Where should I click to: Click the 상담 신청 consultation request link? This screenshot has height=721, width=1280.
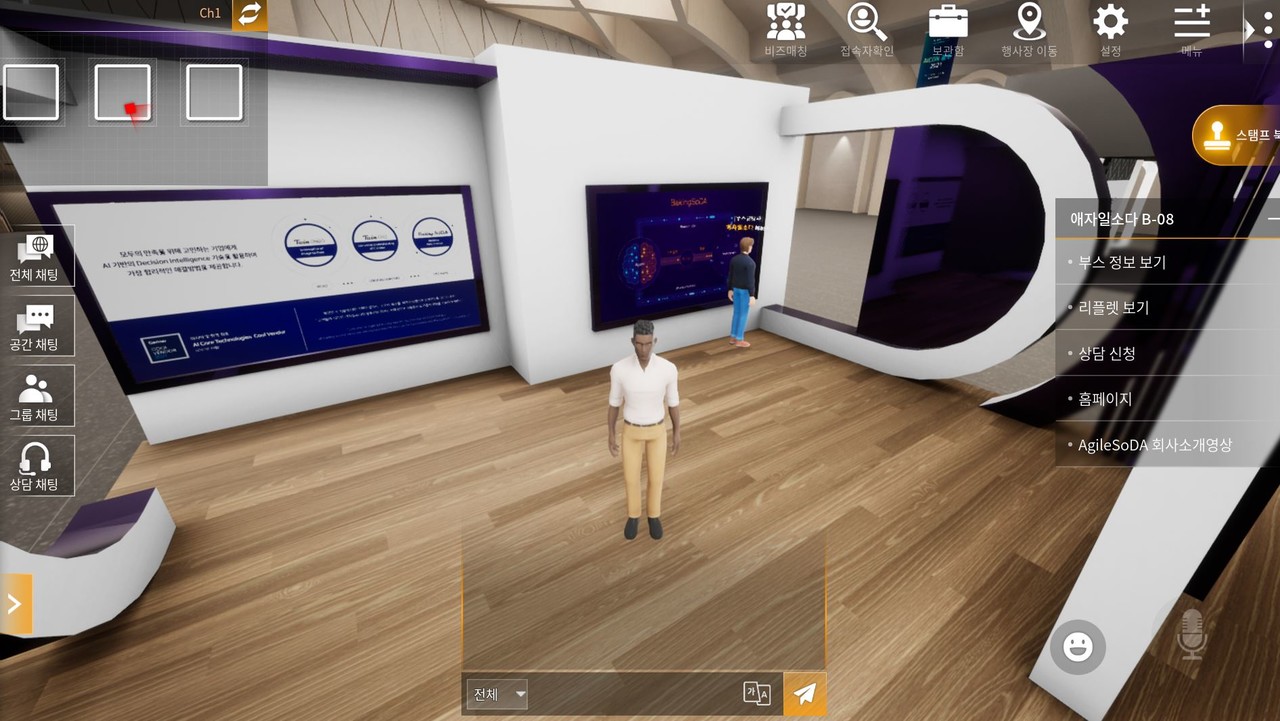point(1106,354)
